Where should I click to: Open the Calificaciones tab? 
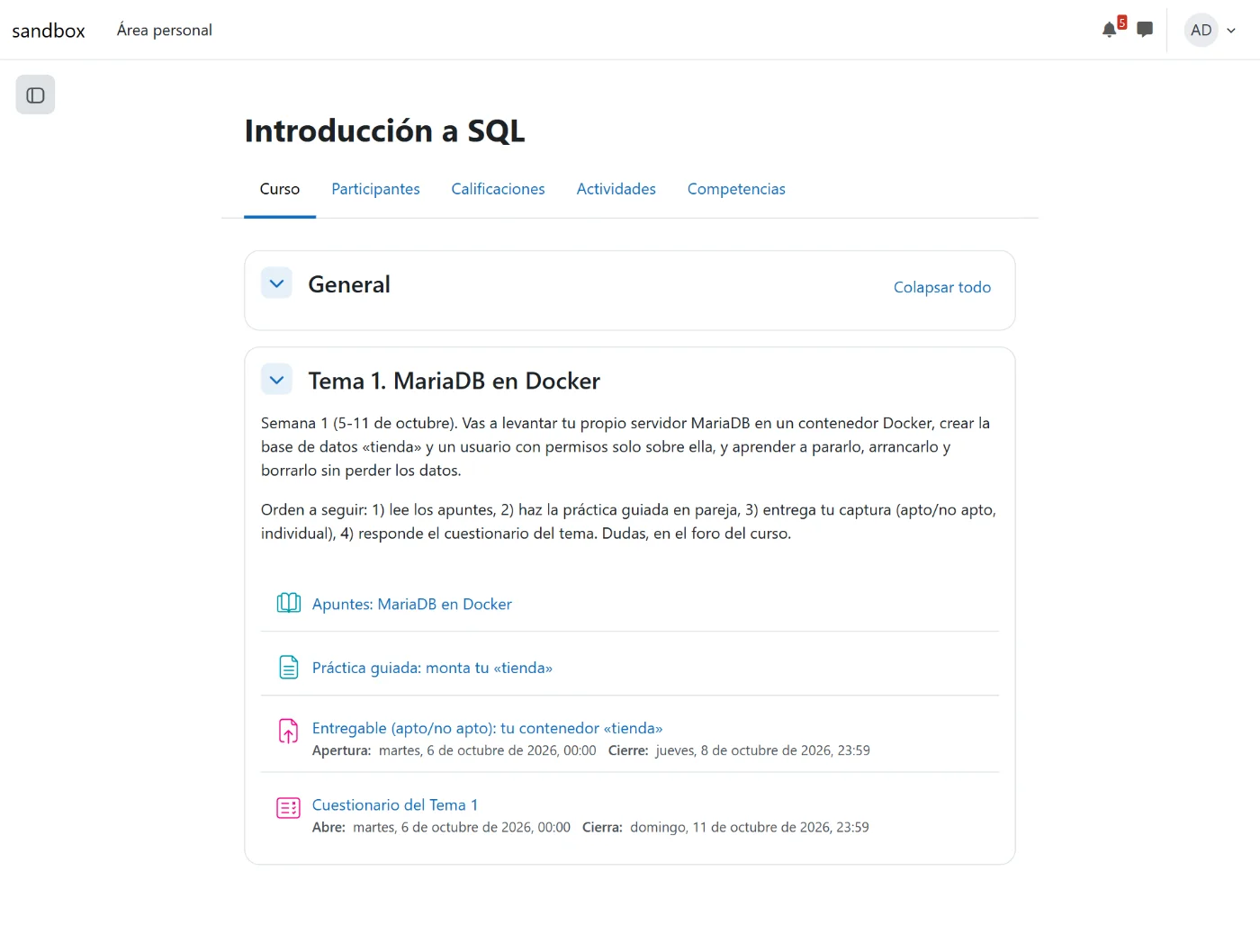coord(498,189)
